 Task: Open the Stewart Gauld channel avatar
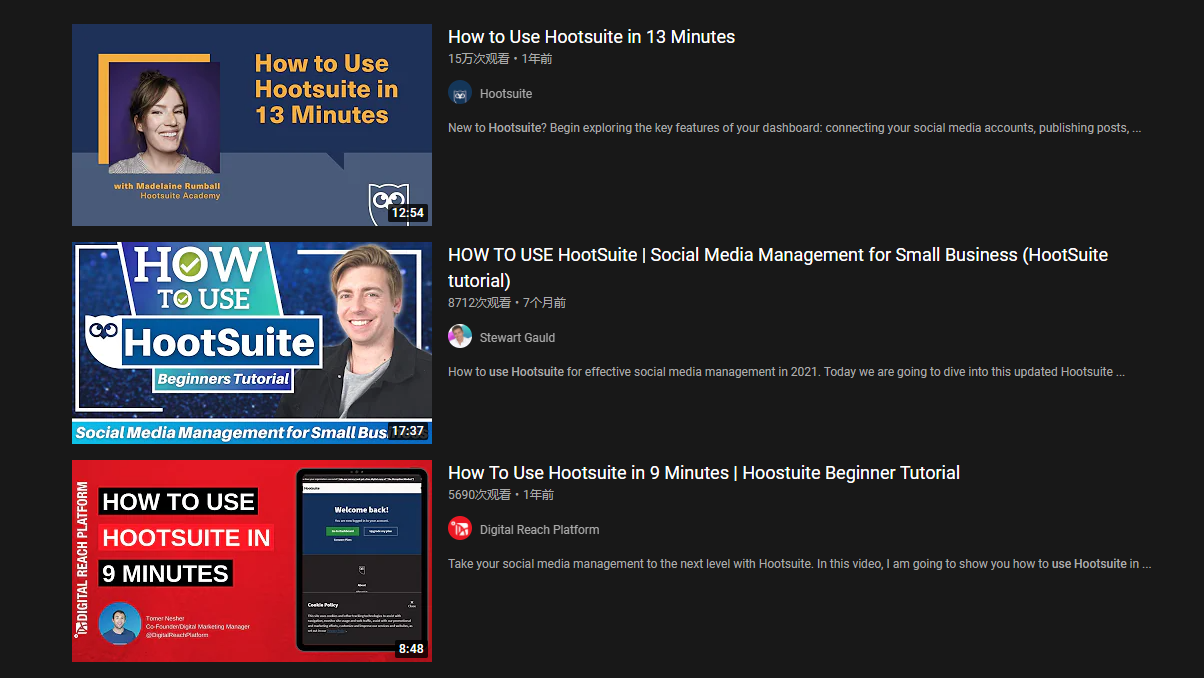pos(460,336)
